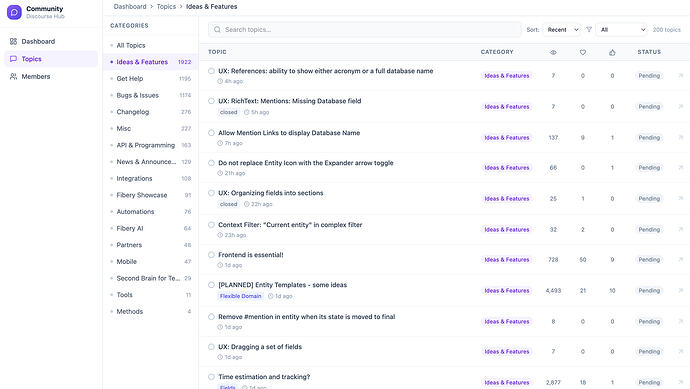
Task: Select radio for Frontend is essential topic
Action: (x=211, y=255)
